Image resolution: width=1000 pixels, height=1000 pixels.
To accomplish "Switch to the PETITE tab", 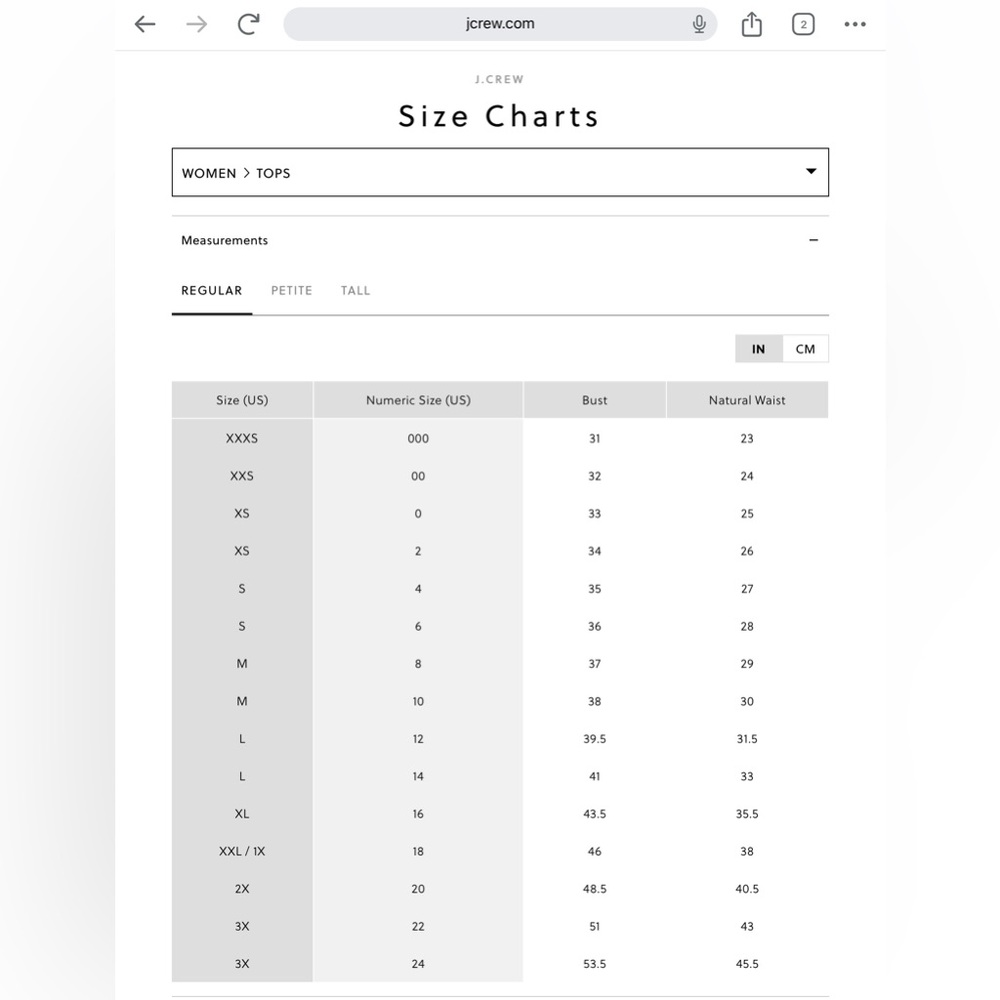I will coord(291,291).
